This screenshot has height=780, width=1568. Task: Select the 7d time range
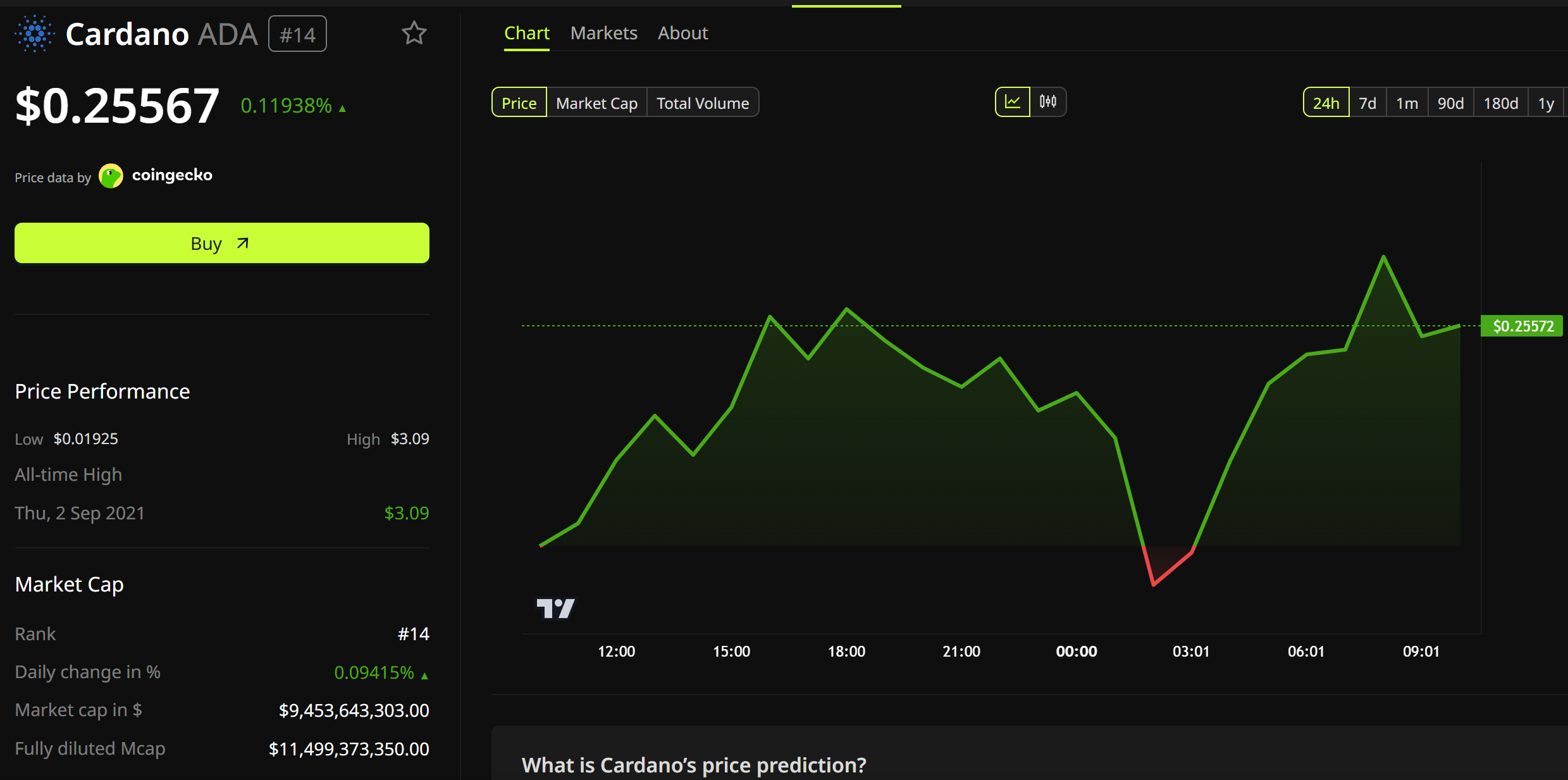[1367, 102]
